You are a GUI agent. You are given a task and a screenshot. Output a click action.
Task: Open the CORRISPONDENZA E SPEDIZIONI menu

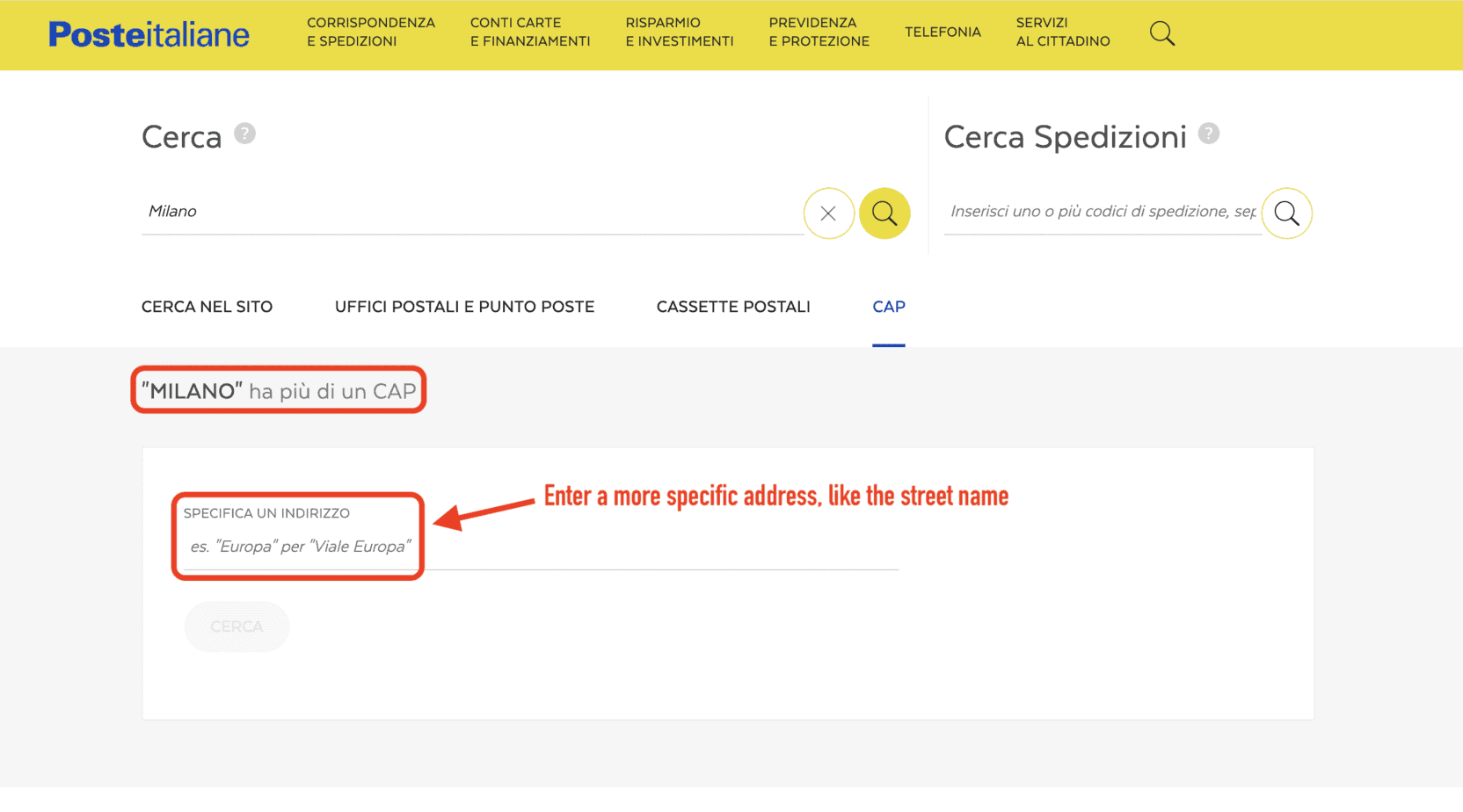click(370, 32)
